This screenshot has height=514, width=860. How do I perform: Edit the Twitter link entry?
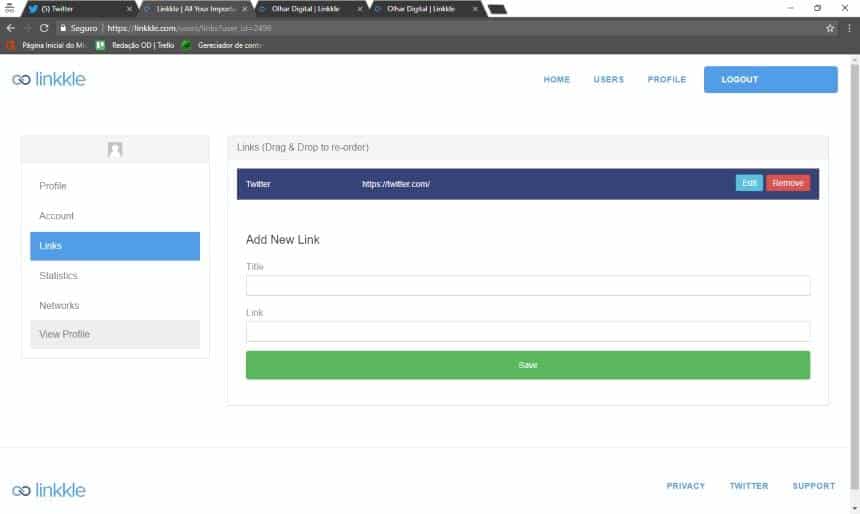(749, 183)
